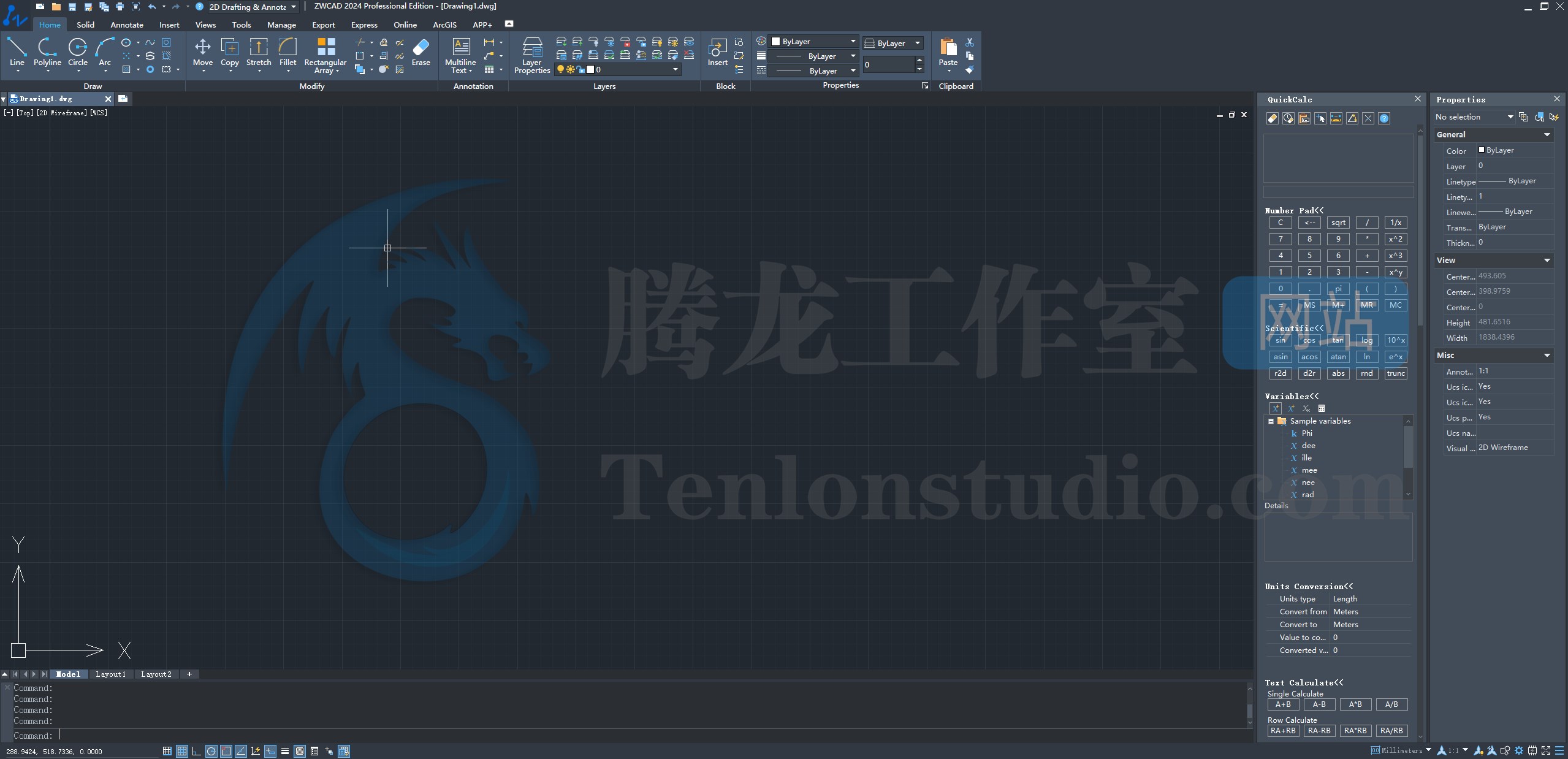Image resolution: width=1568 pixels, height=759 pixels.
Task: Switch to the Layout1 tab
Action: click(x=110, y=674)
